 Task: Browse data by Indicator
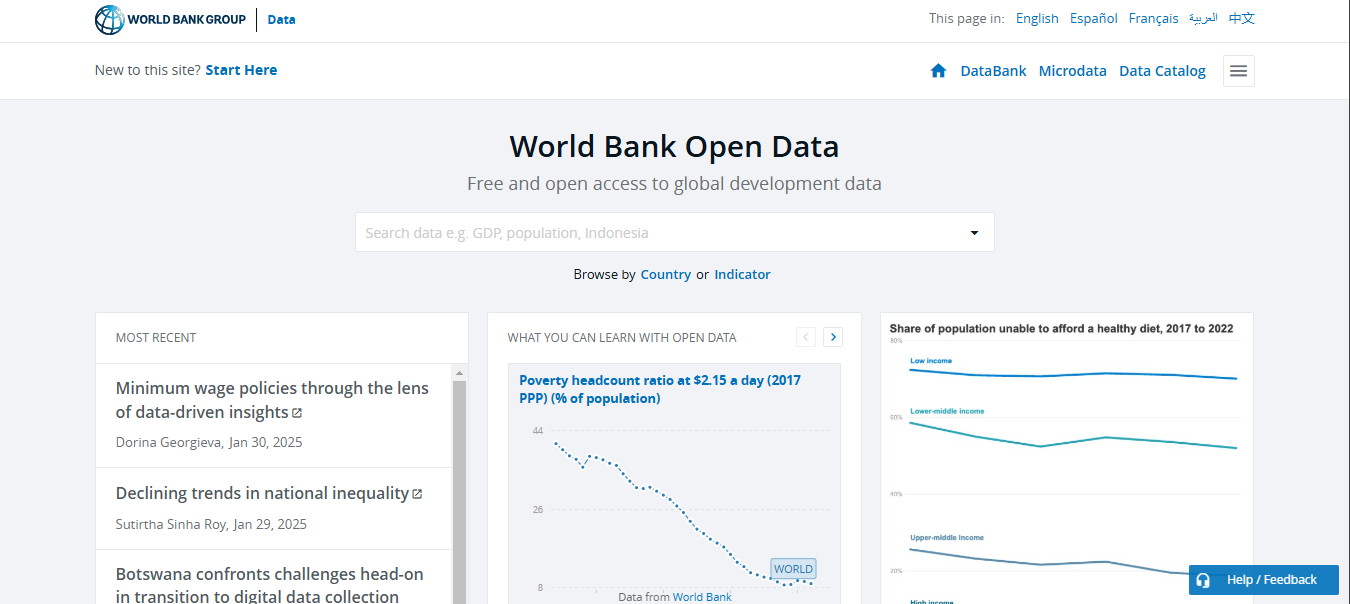pyautogui.click(x=742, y=274)
